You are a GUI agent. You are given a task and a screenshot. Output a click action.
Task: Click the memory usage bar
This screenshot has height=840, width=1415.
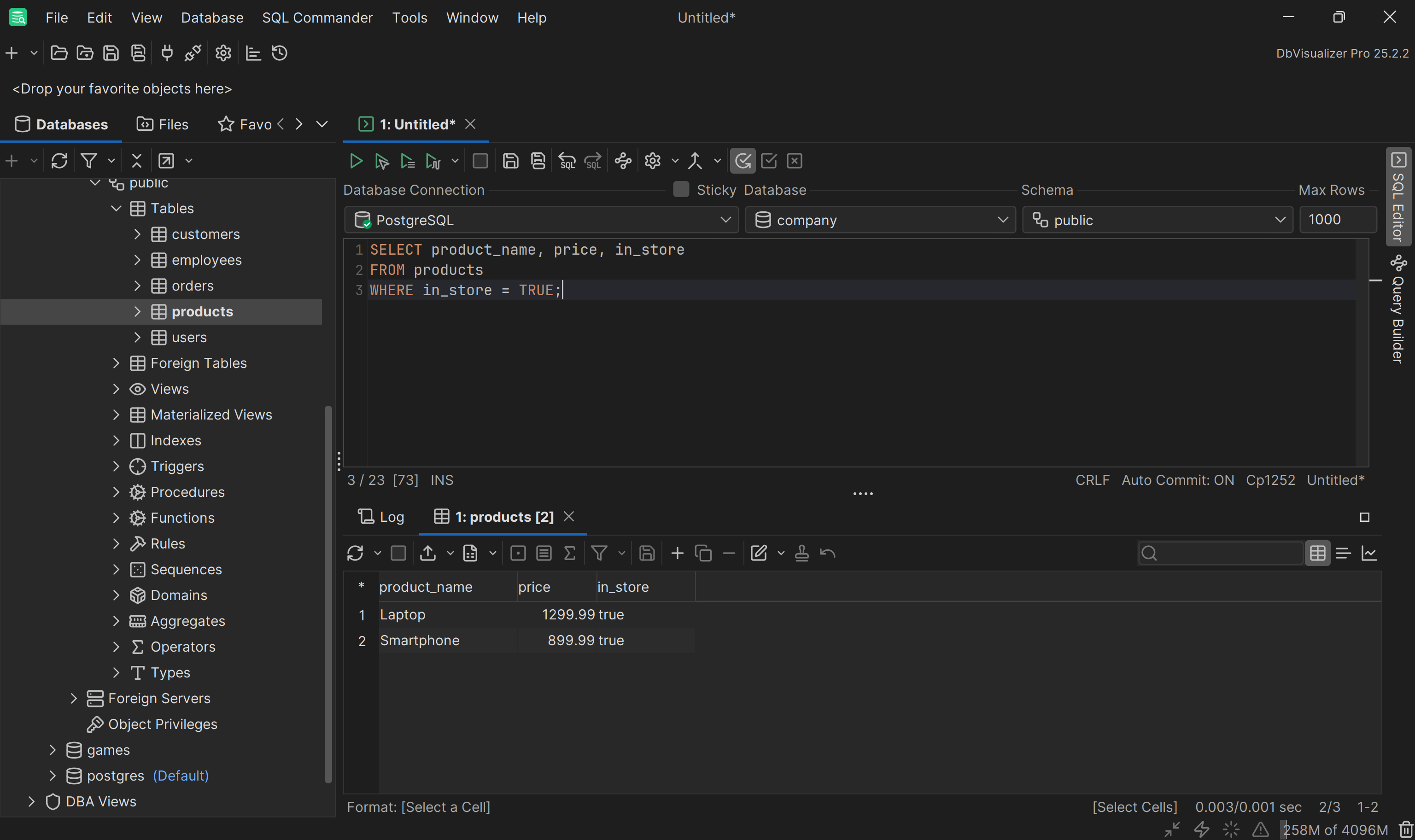pos(1335,830)
